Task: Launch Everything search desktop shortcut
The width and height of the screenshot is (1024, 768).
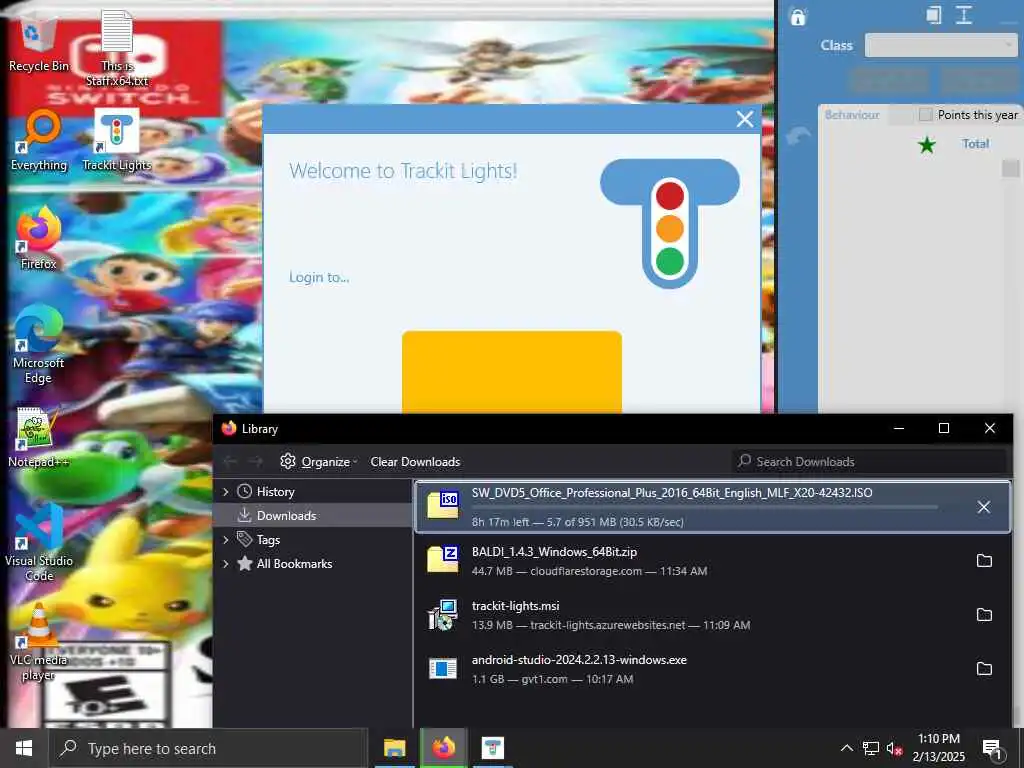Action: 39,140
